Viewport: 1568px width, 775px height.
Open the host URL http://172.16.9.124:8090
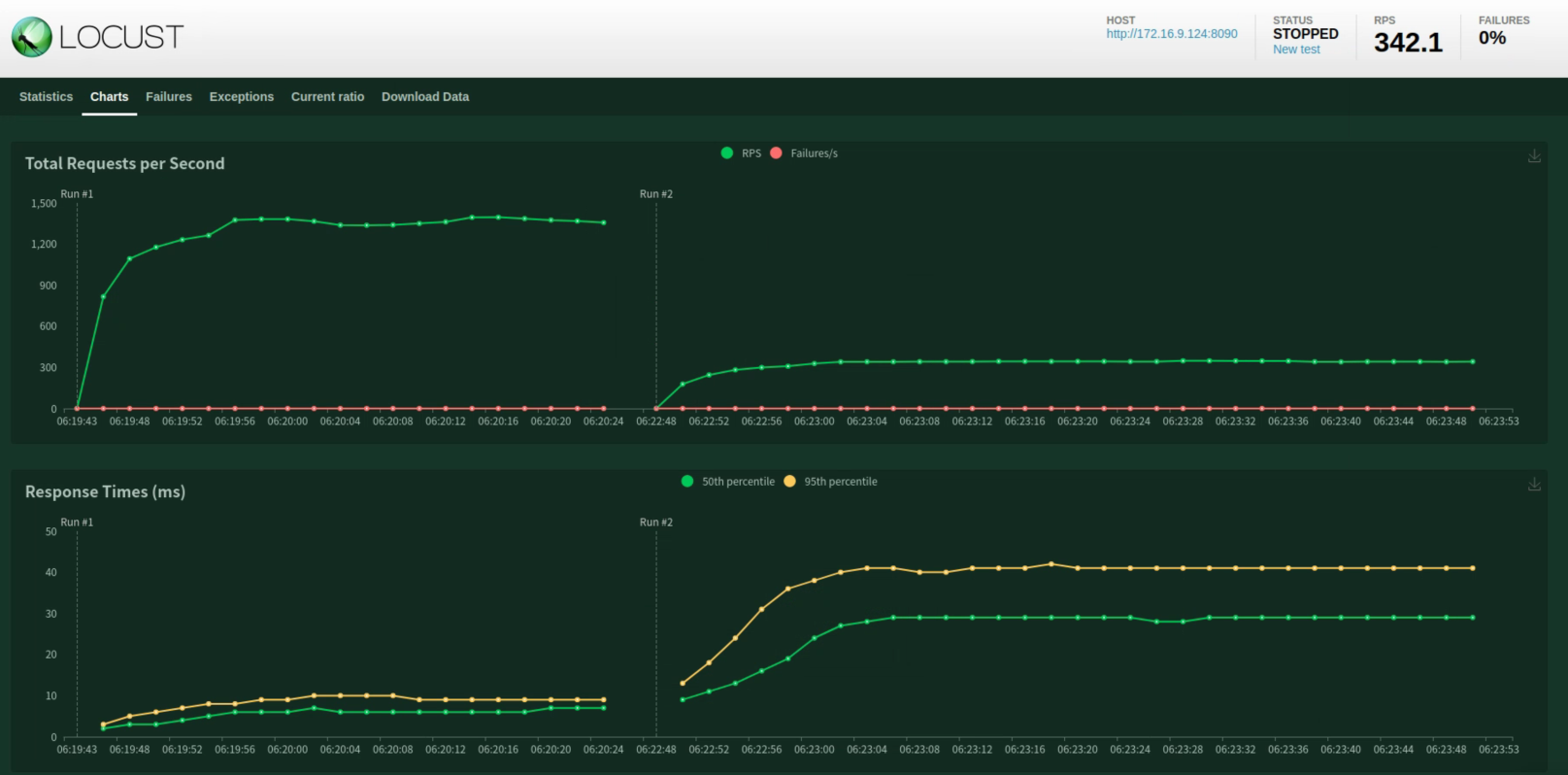[x=1172, y=34]
